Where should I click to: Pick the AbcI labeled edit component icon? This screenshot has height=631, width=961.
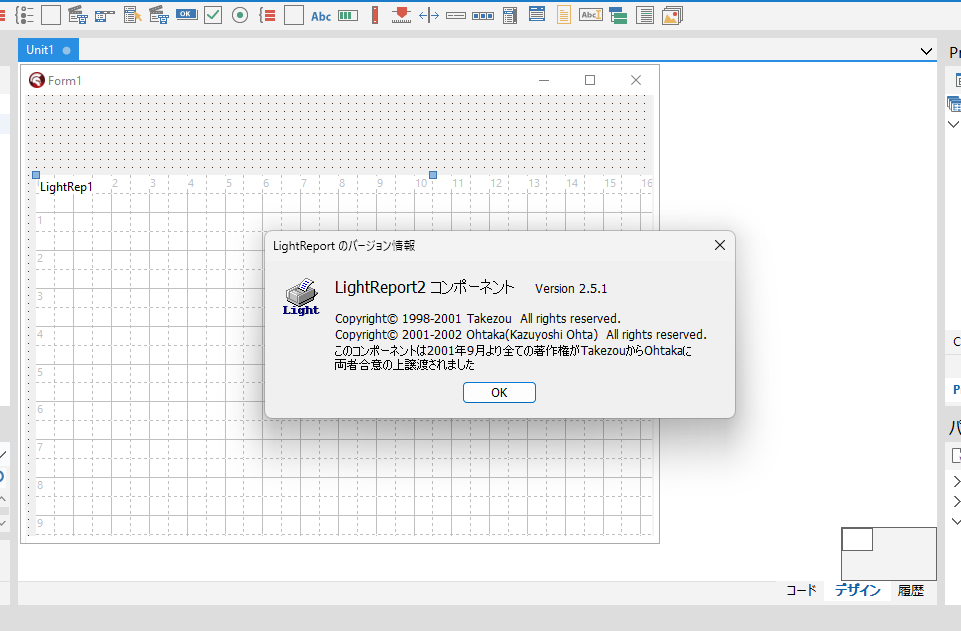pyautogui.click(x=590, y=14)
